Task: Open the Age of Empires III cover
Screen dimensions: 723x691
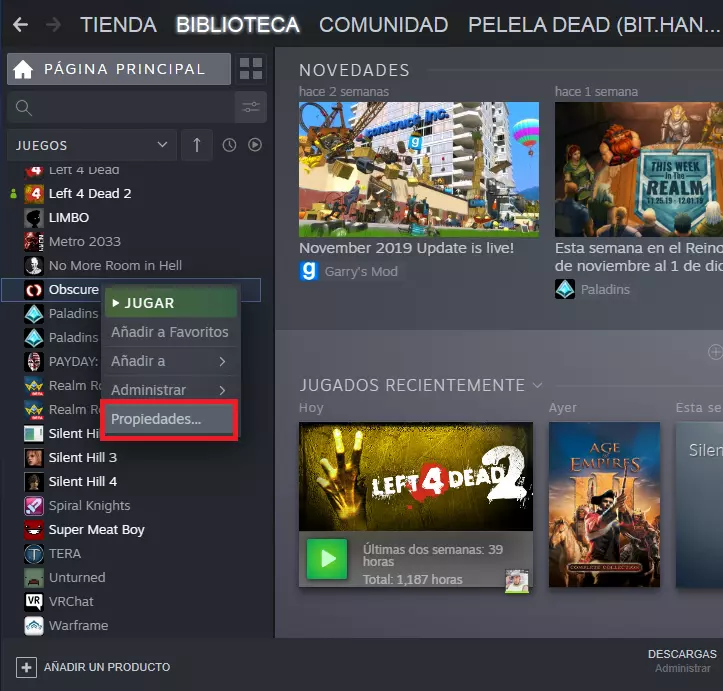Action: (604, 504)
